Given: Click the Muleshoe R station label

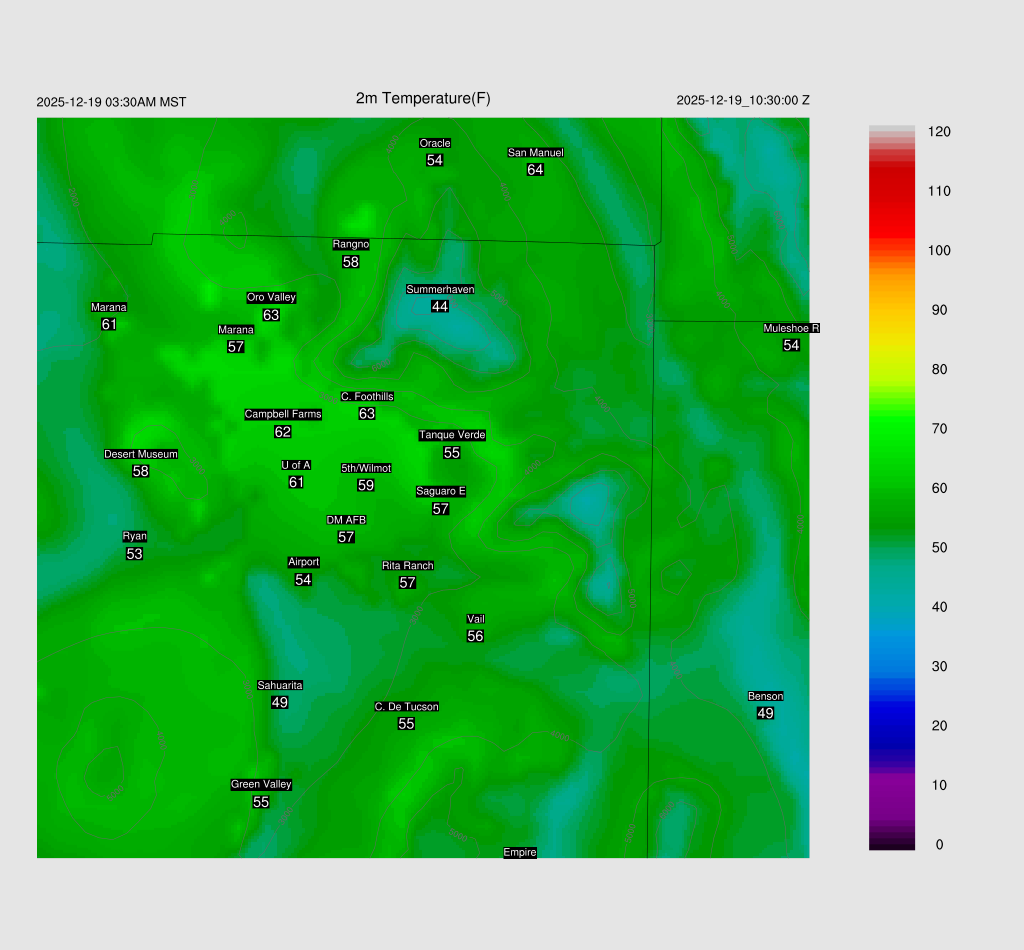Looking at the screenshot, I should 791,328.
